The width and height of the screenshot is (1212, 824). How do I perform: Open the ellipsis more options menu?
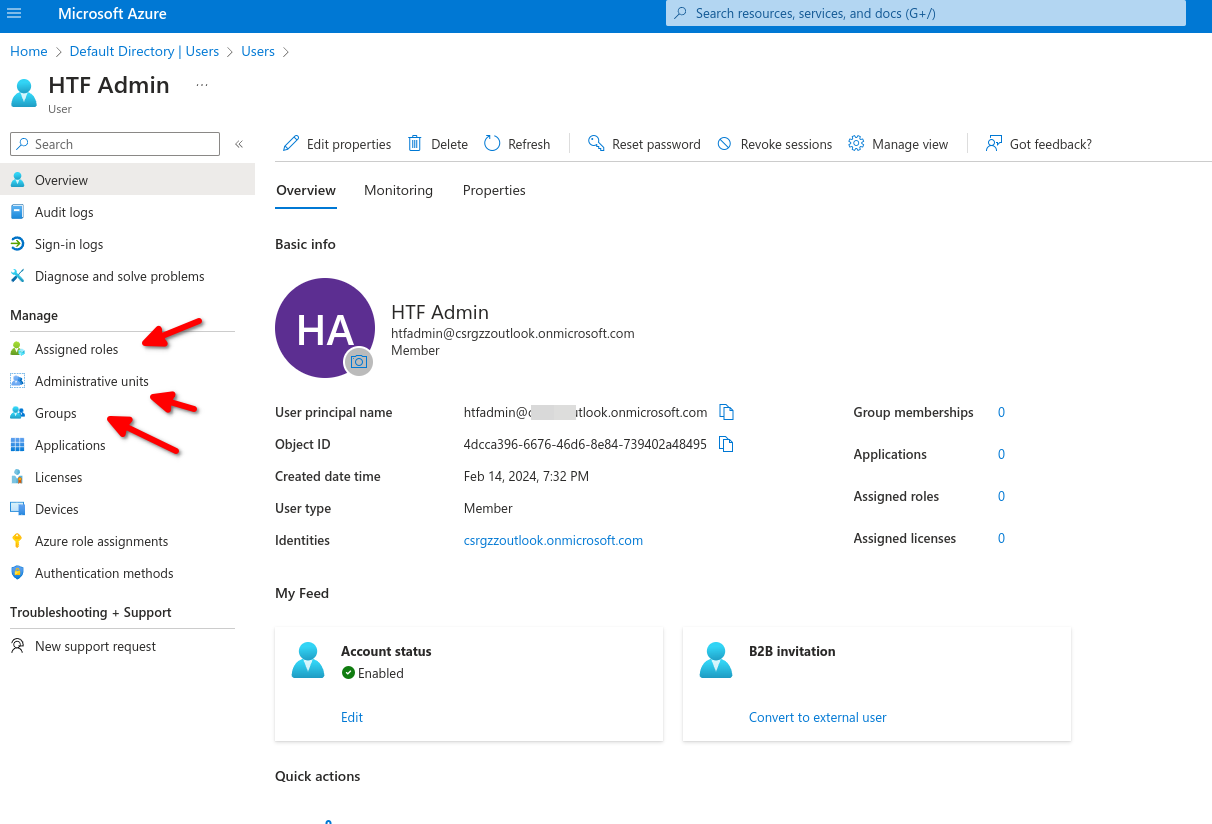202,85
